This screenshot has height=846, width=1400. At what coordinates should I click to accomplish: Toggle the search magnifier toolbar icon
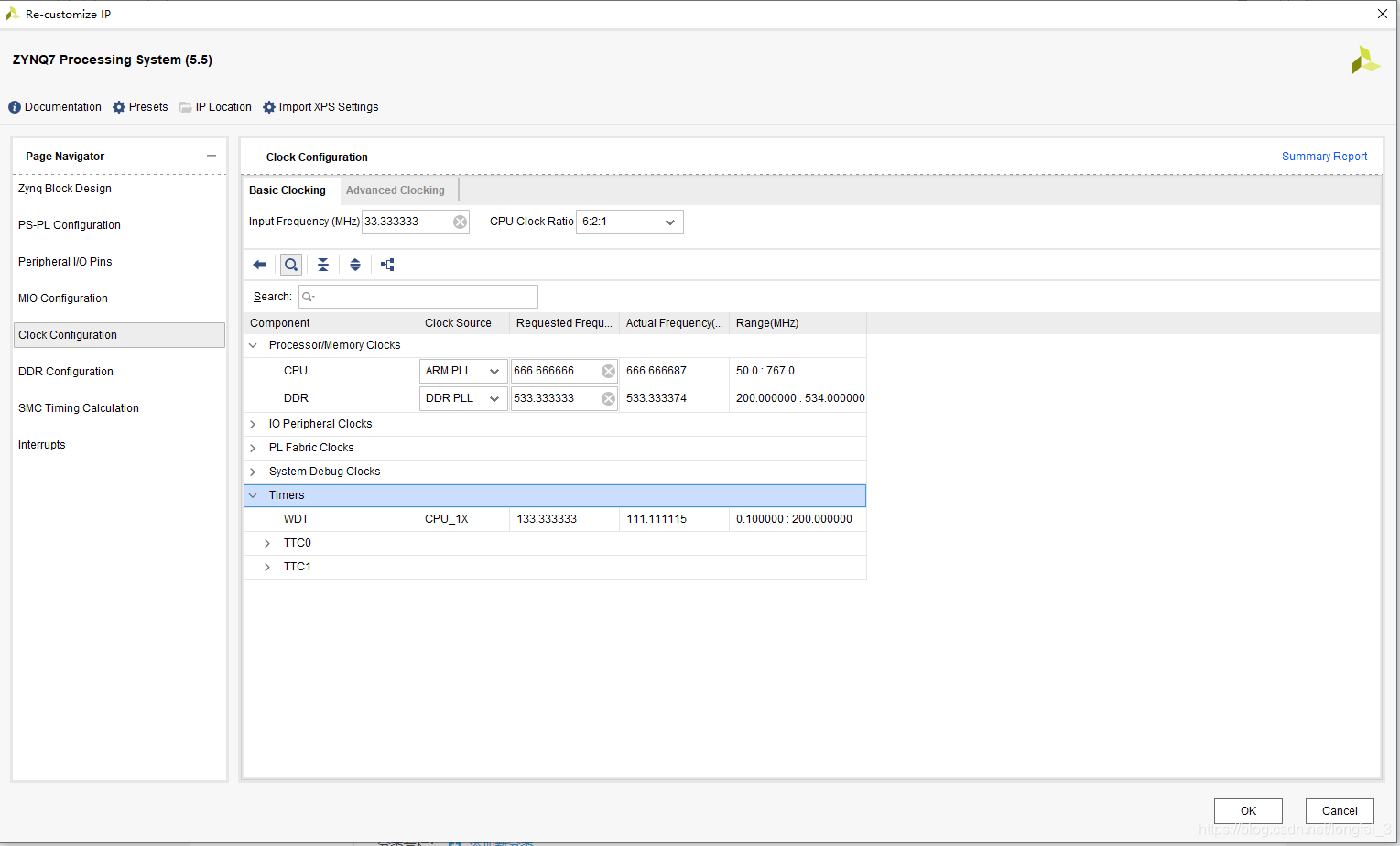291,265
